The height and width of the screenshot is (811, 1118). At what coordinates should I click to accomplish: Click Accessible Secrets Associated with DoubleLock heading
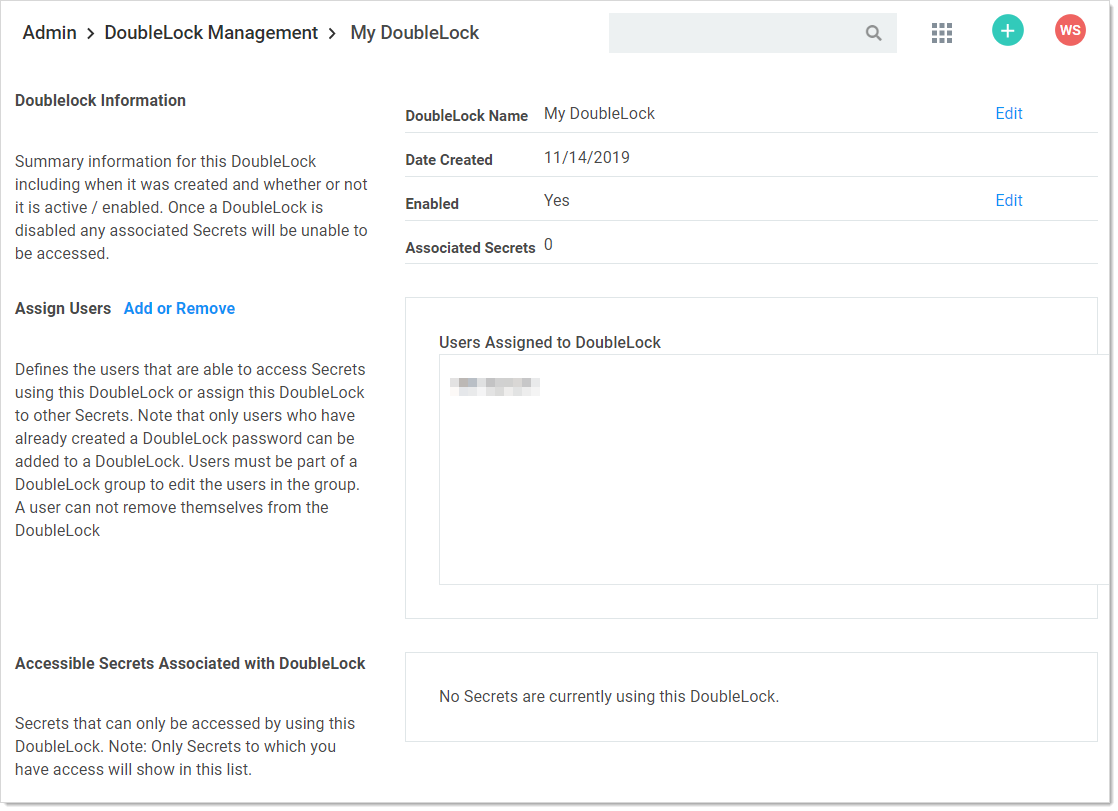190,663
